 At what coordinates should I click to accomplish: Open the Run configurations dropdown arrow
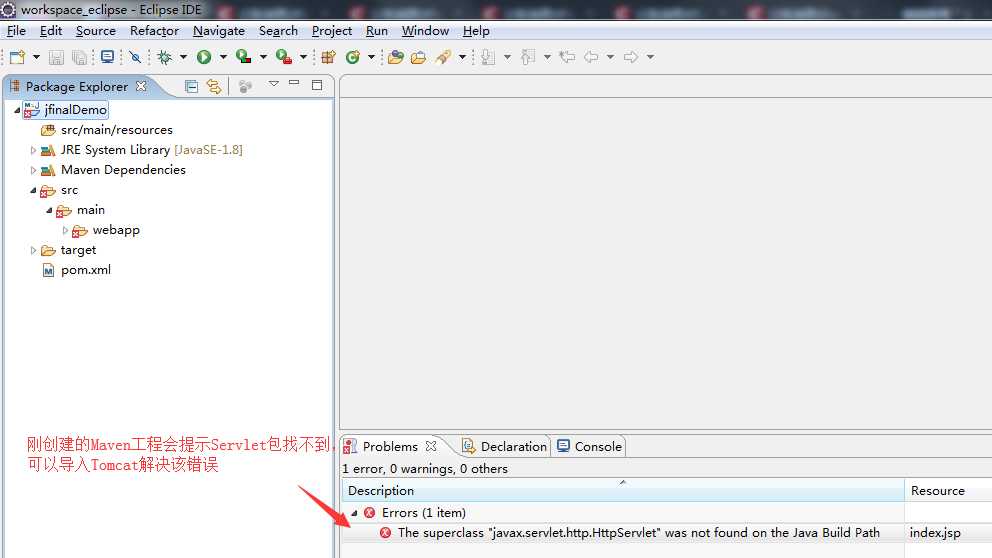[x=223, y=57]
